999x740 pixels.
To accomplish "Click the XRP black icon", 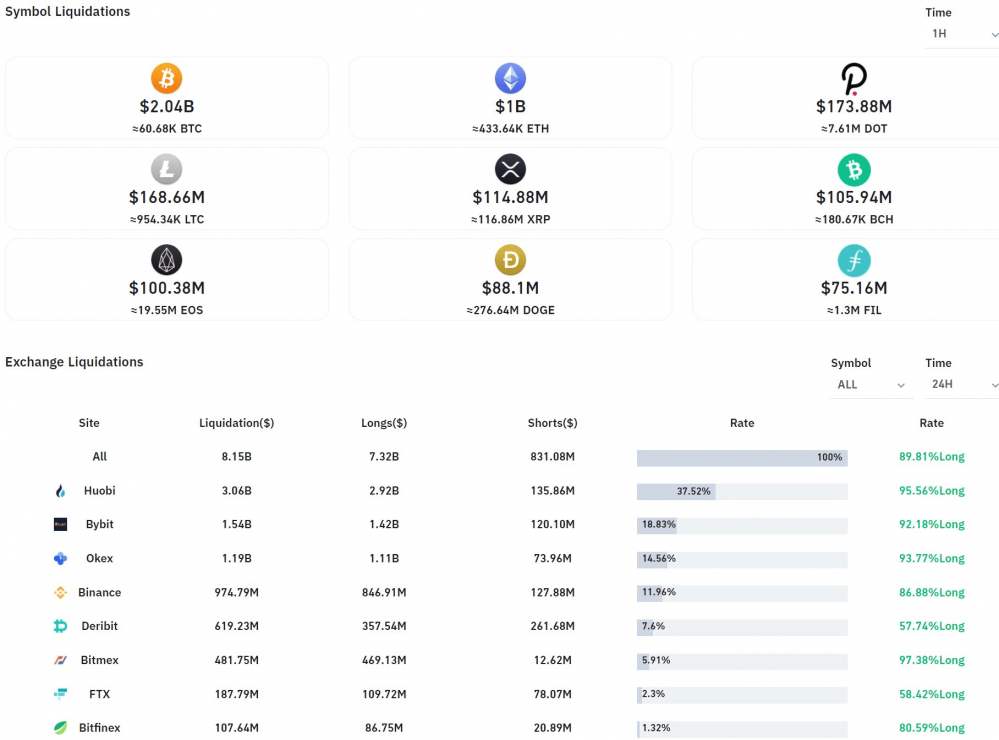I will [510, 169].
